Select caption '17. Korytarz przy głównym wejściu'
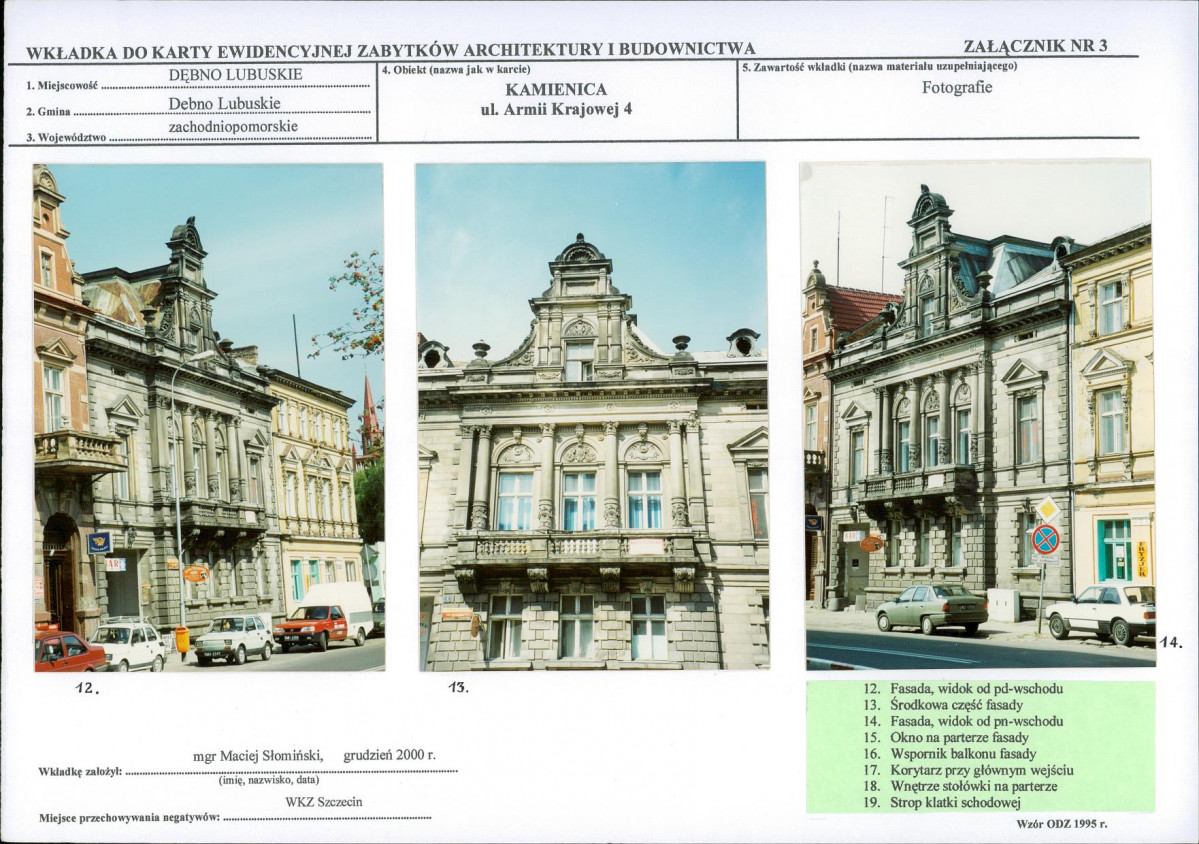The height and width of the screenshot is (844, 1199). pyautogui.click(x=968, y=770)
